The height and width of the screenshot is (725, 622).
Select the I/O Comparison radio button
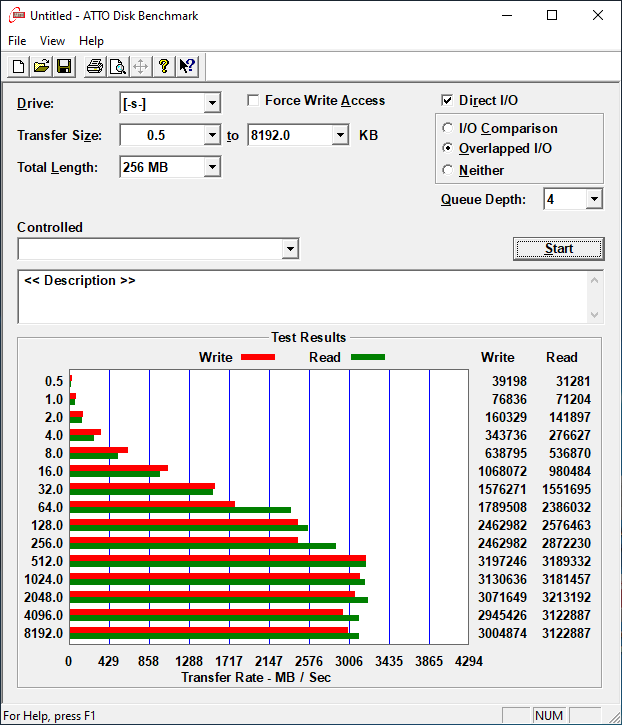(x=448, y=128)
